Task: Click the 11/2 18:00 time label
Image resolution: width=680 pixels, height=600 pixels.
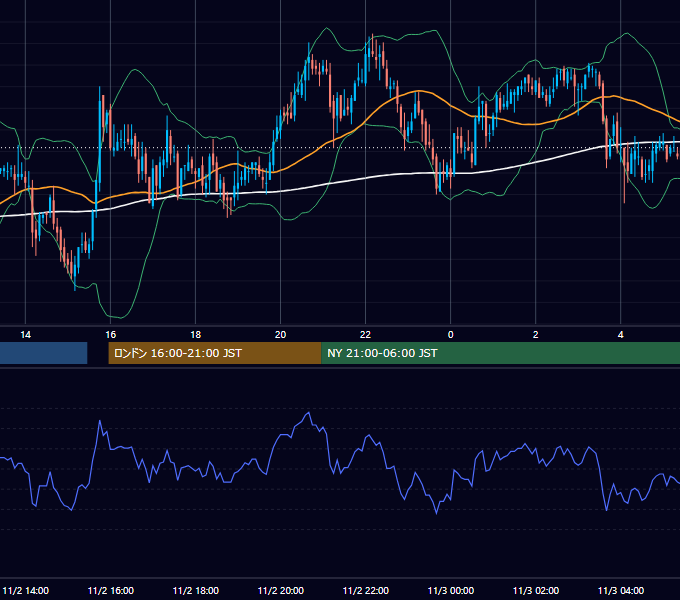Action: coord(196,590)
